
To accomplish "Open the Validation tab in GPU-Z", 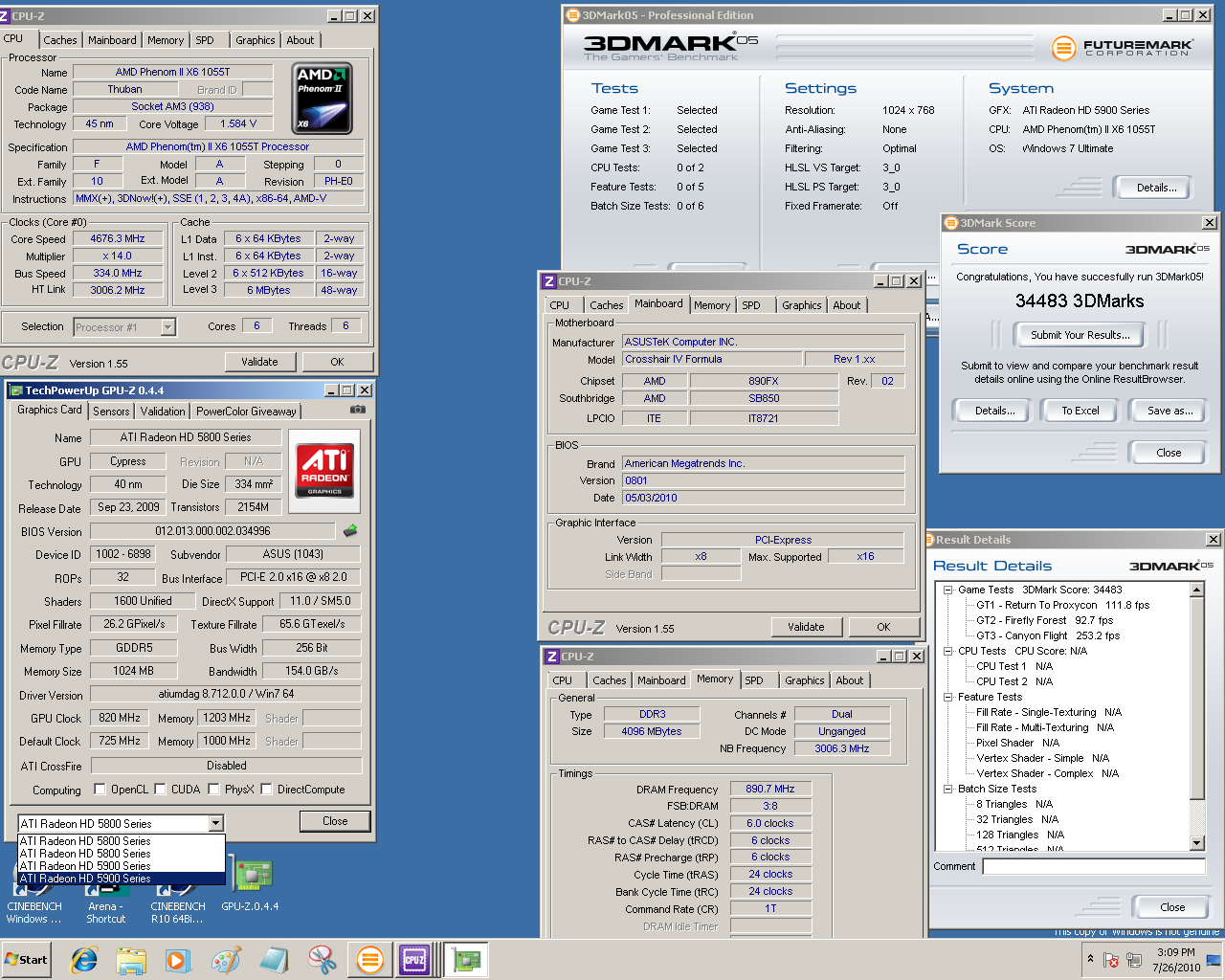I will (163, 412).
